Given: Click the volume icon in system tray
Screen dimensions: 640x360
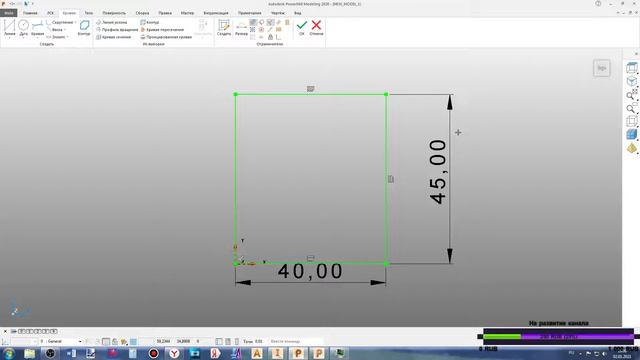Looking at the screenshot, I should [604, 353].
